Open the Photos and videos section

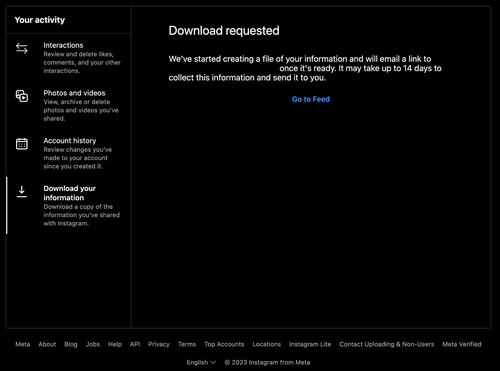(69, 105)
